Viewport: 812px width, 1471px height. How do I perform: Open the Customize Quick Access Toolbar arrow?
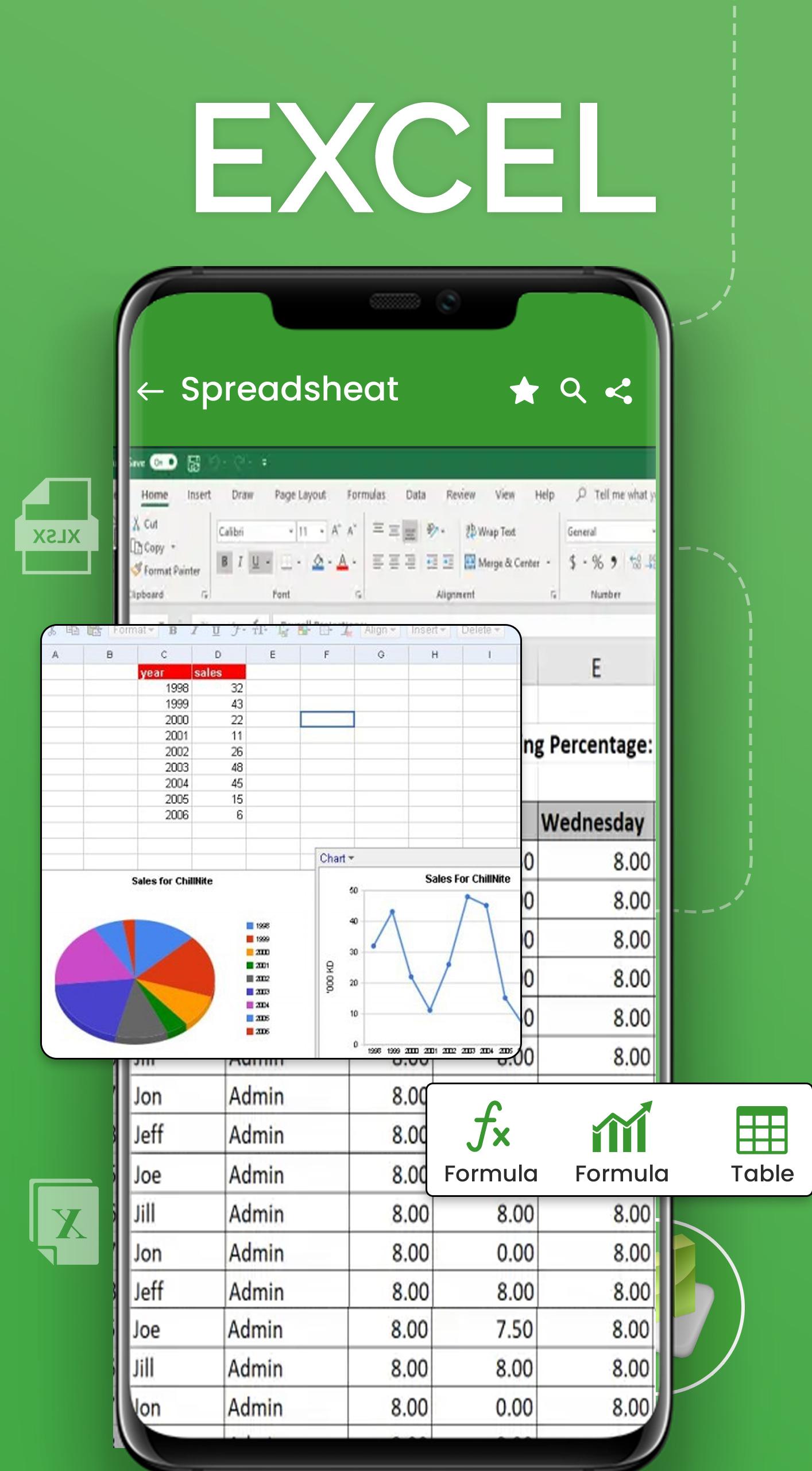point(264,462)
